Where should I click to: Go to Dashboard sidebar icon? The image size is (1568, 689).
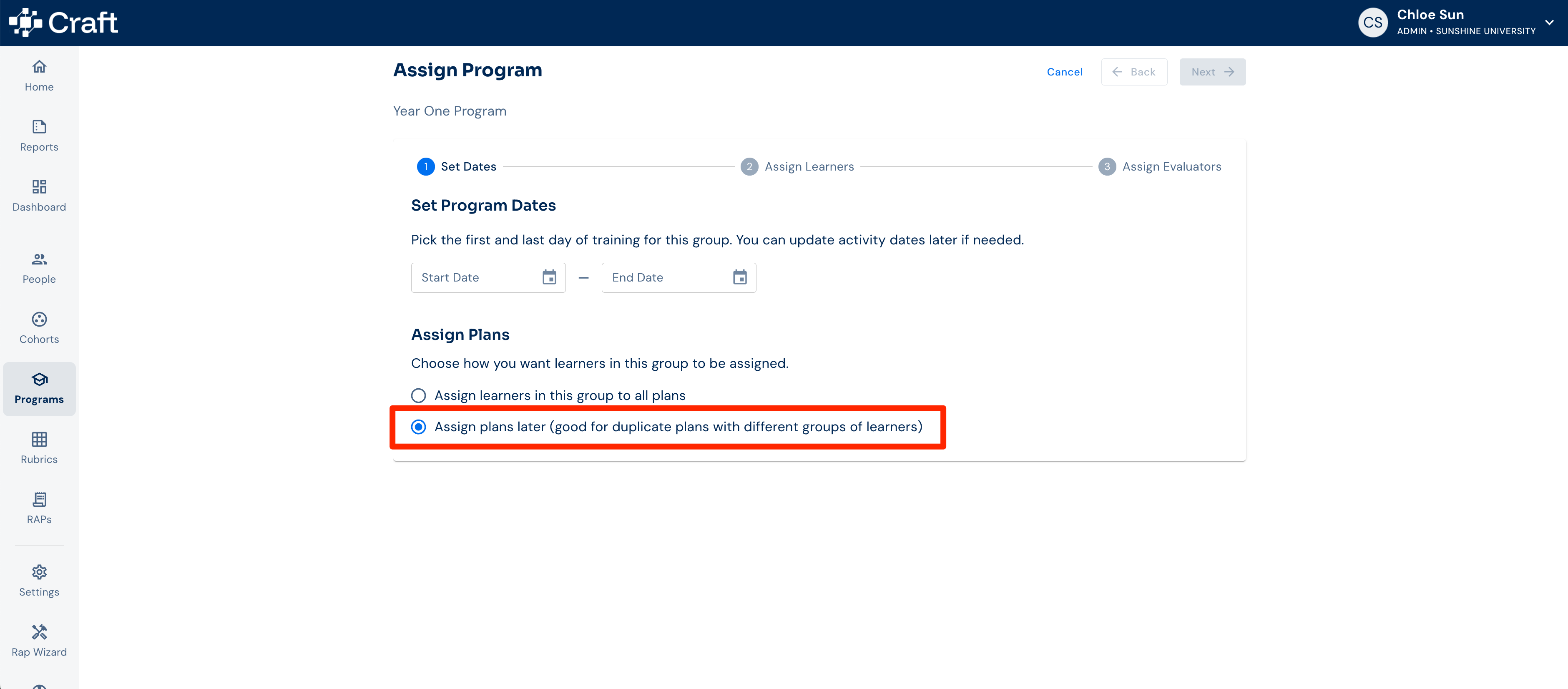(39, 196)
